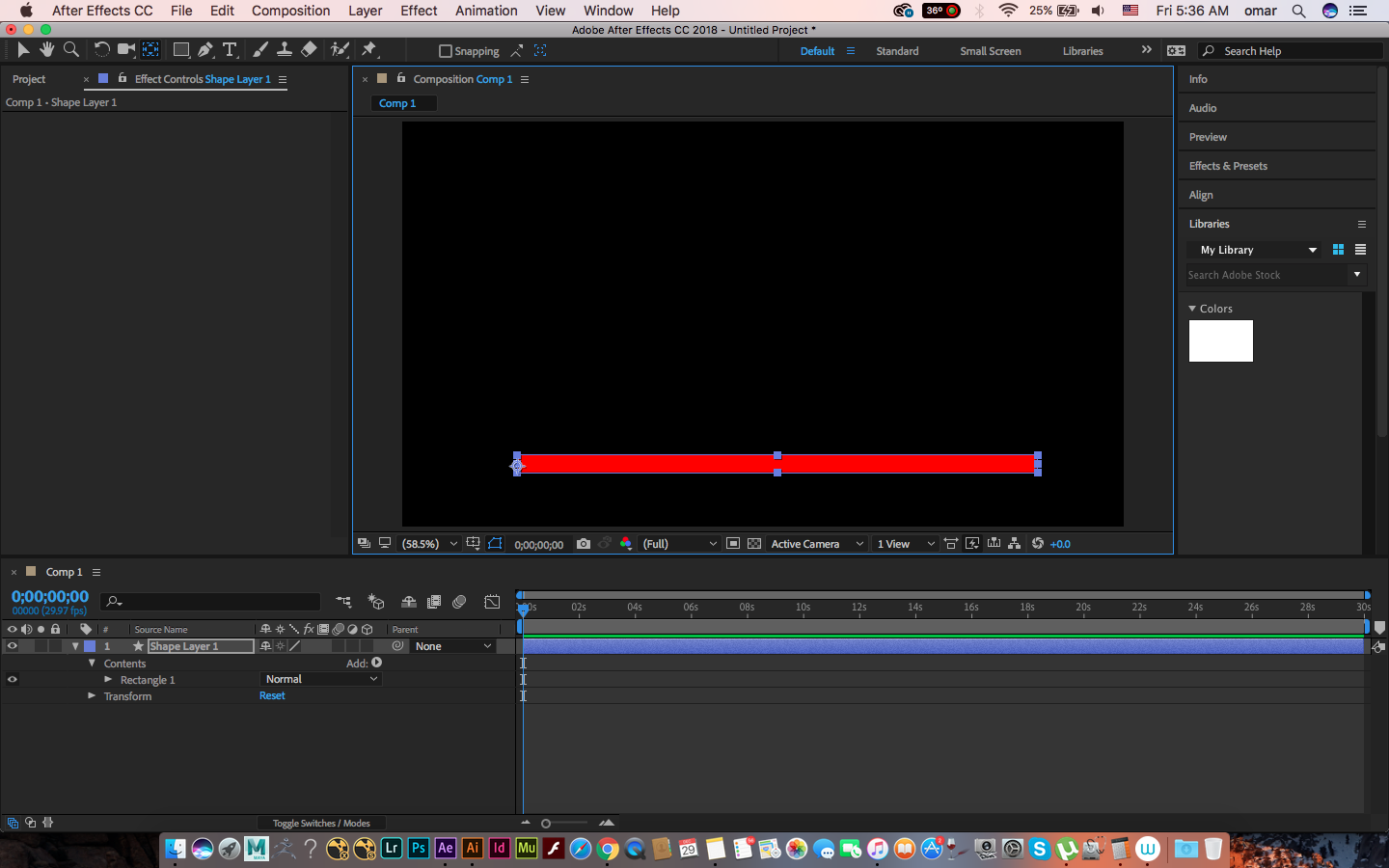
Task: Open the 1 View layout dropdown
Action: tap(906, 544)
